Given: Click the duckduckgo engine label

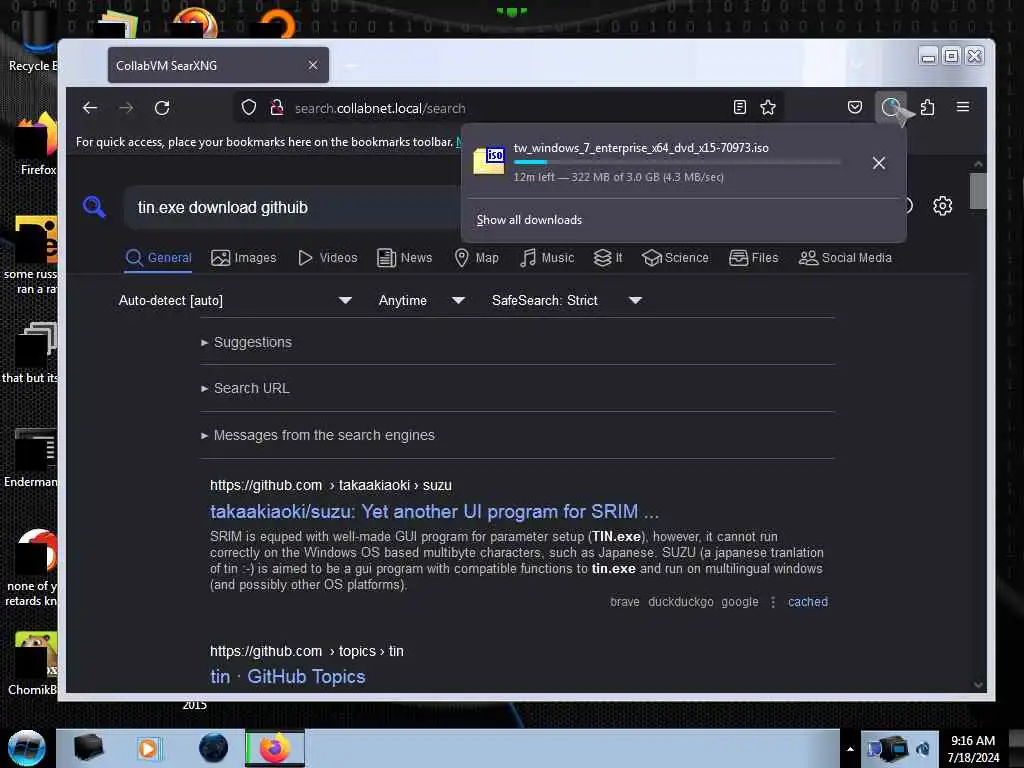Looking at the screenshot, I should 680,602.
